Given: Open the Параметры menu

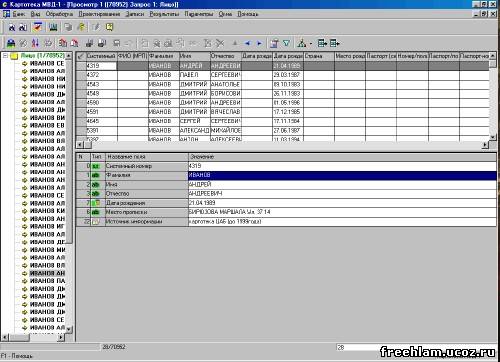Looking at the screenshot, I should (x=199, y=14).
